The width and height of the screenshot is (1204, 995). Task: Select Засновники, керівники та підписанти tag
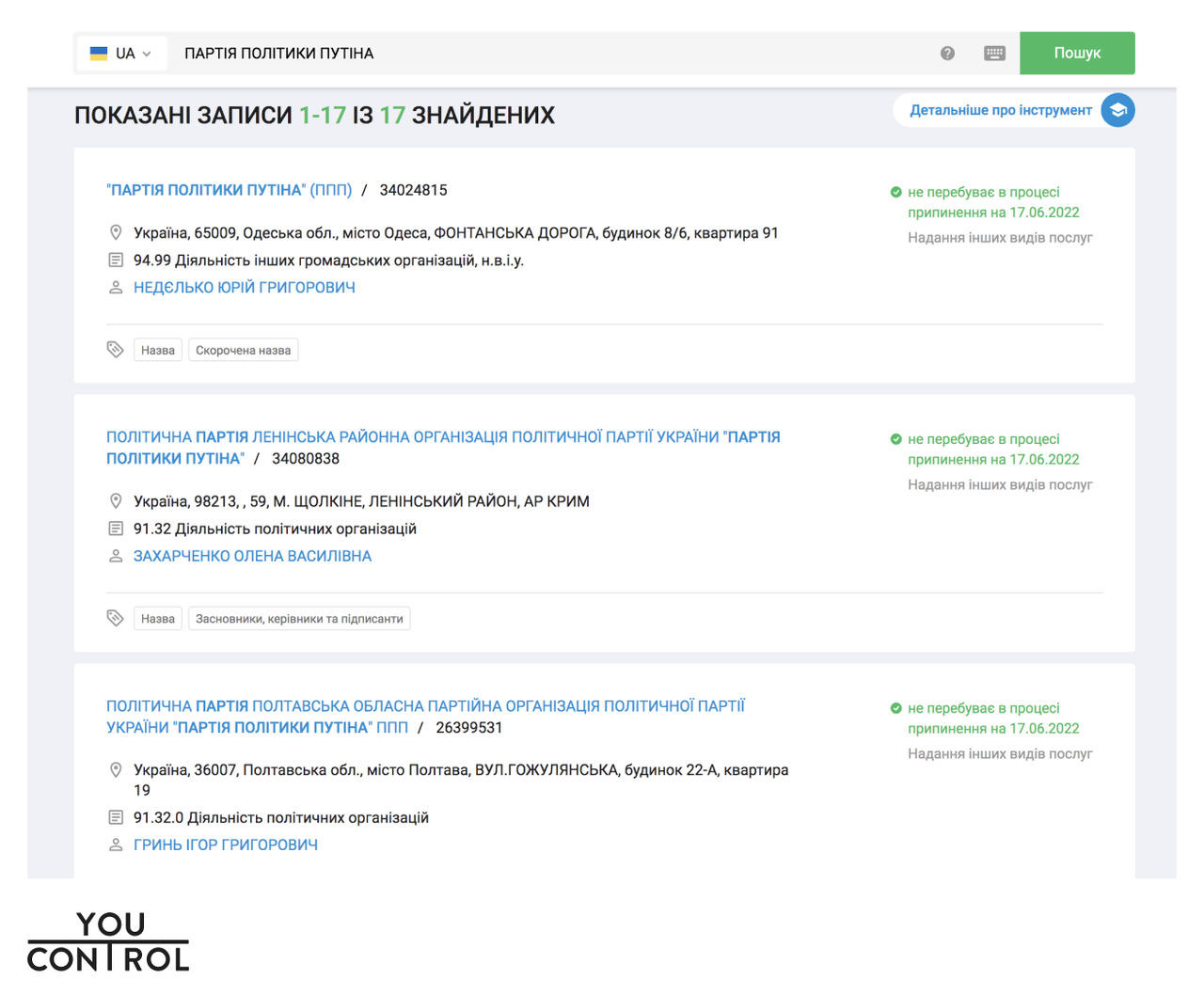point(299,619)
